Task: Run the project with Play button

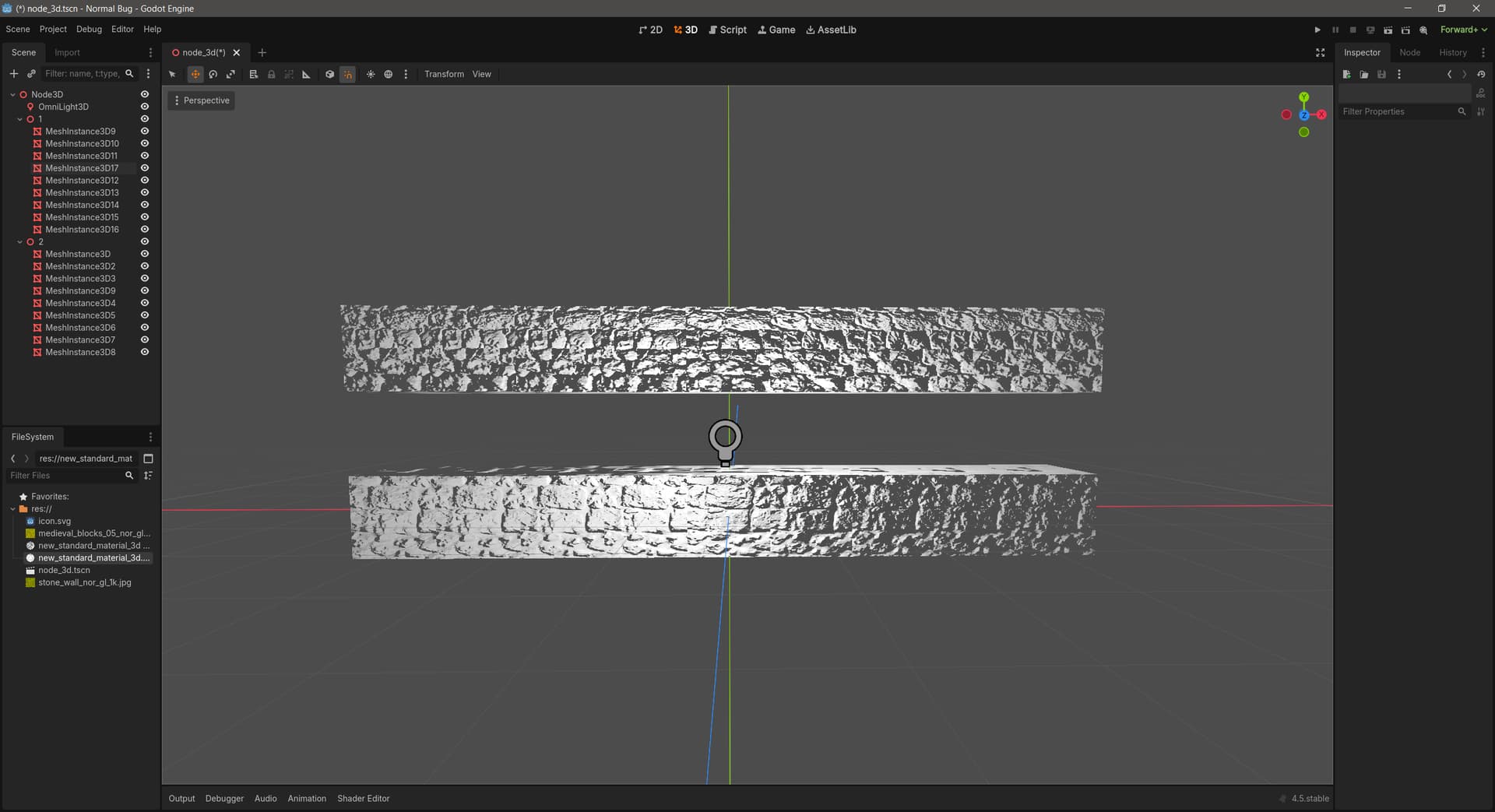Action: (x=1317, y=30)
